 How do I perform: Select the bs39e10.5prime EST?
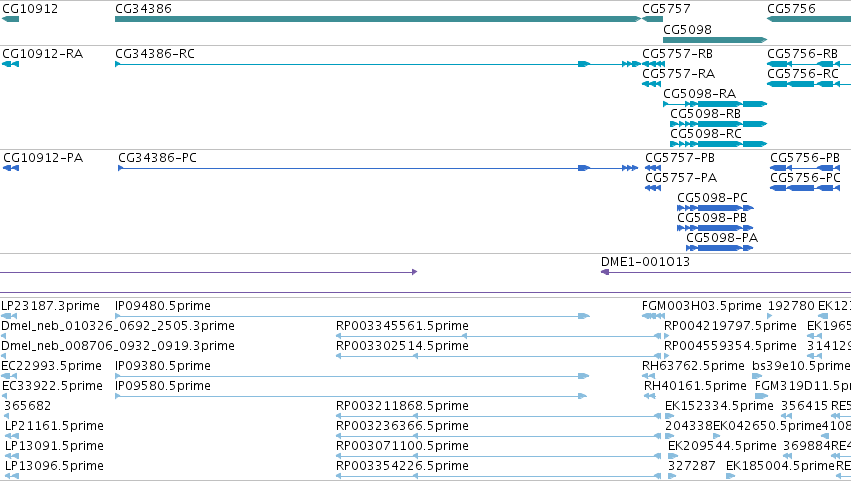pyautogui.click(x=801, y=366)
